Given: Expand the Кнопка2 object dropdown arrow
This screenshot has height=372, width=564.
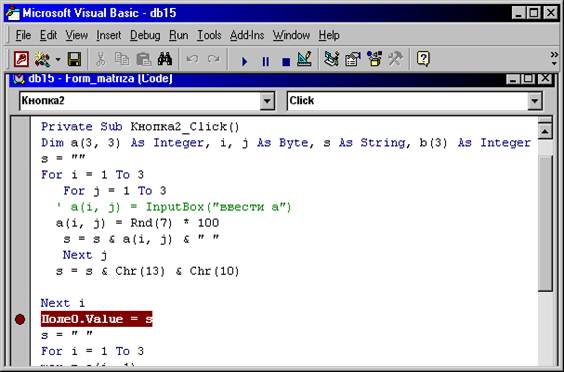Looking at the screenshot, I should 267,101.
